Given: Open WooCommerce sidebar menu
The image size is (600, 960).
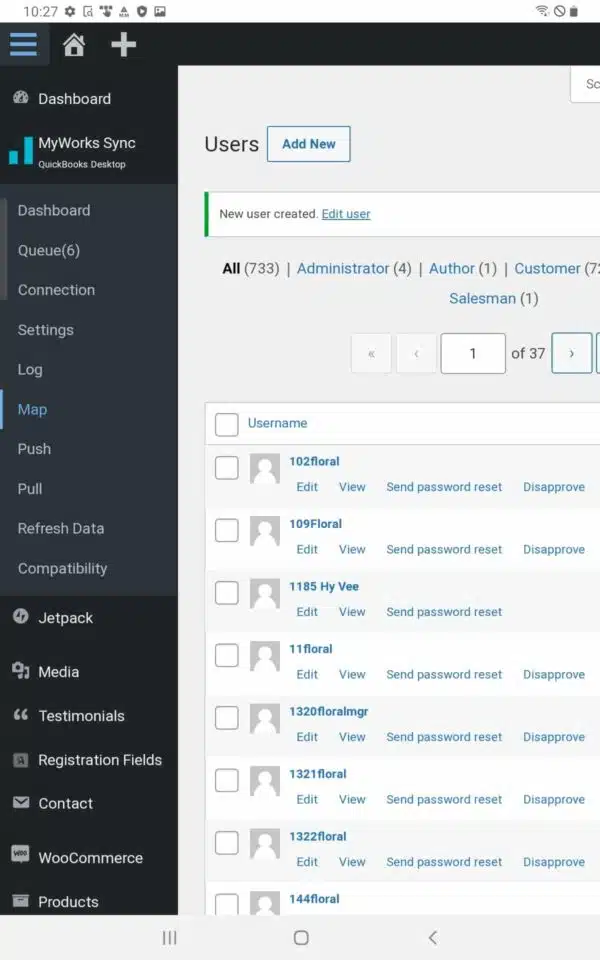Looking at the screenshot, I should click(90, 858).
